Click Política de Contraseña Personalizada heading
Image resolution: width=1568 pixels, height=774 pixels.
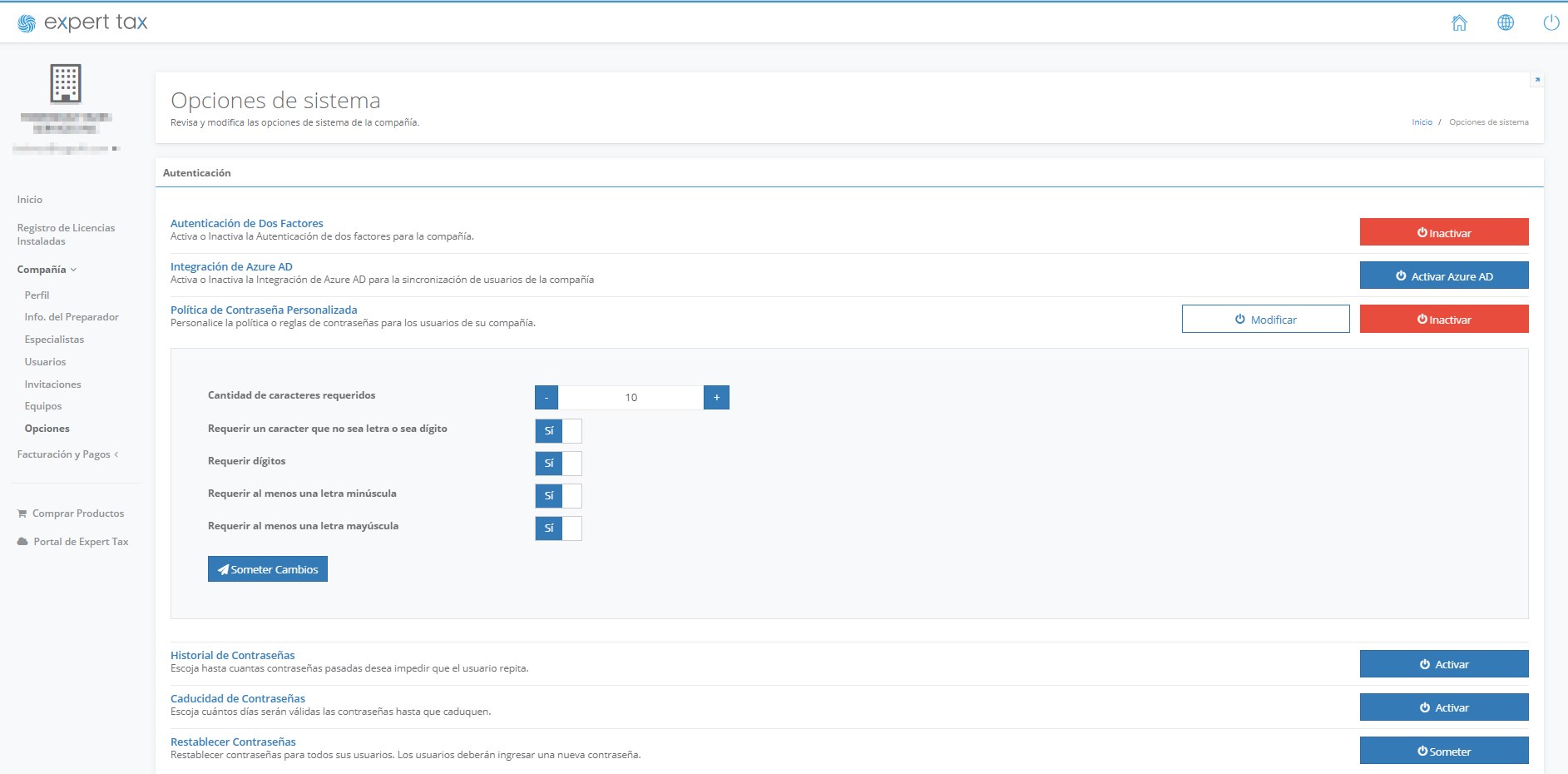click(264, 310)
